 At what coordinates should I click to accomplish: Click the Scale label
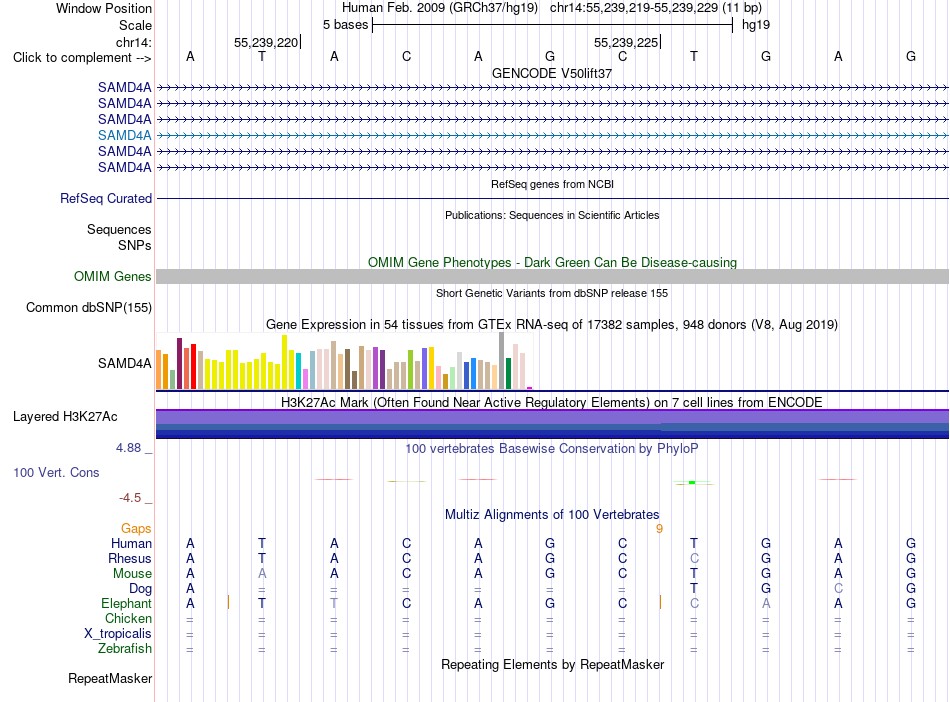click(x=135, y=25)
